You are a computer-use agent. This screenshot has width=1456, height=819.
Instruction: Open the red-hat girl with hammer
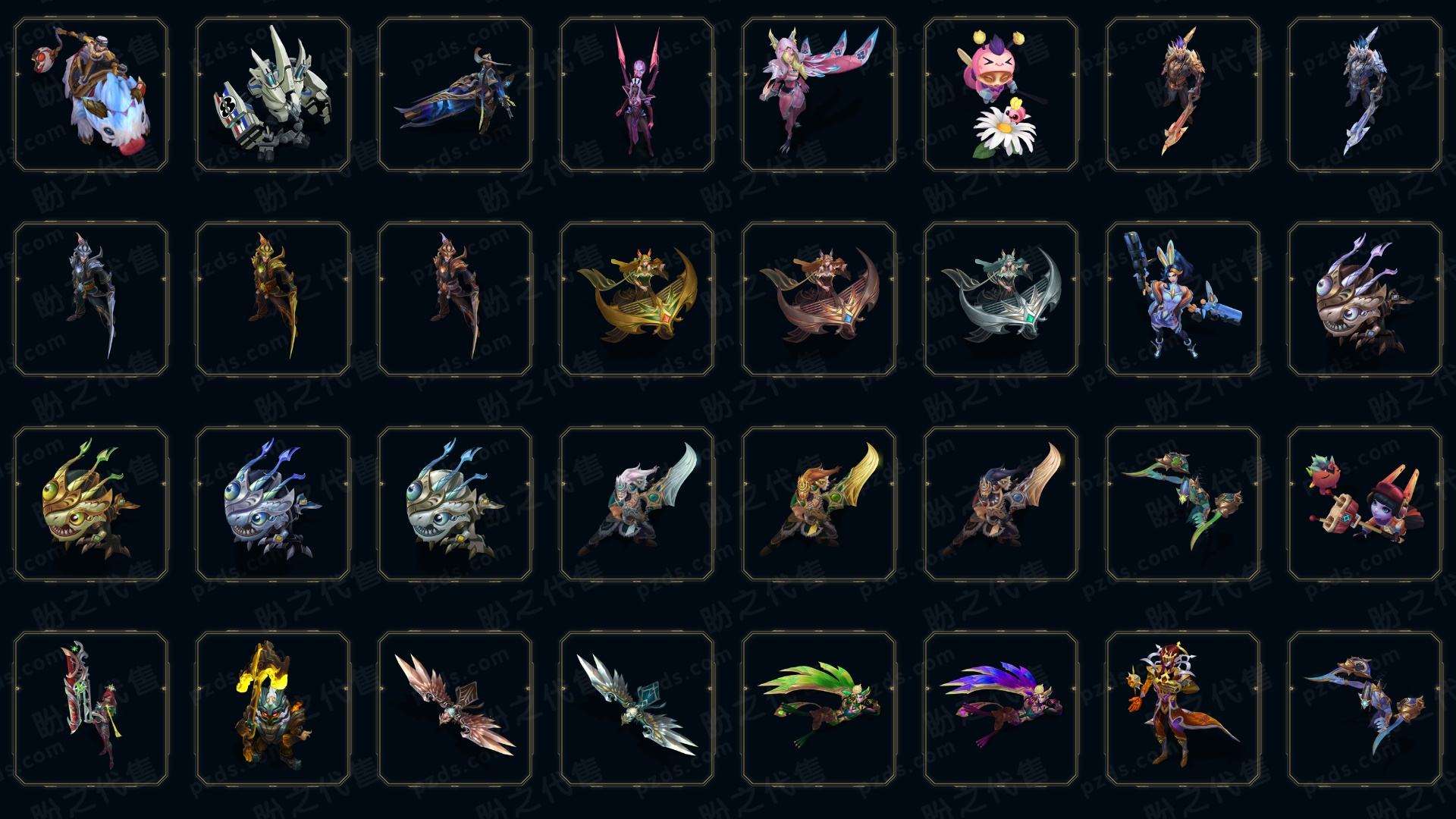tap(1365, 504)
